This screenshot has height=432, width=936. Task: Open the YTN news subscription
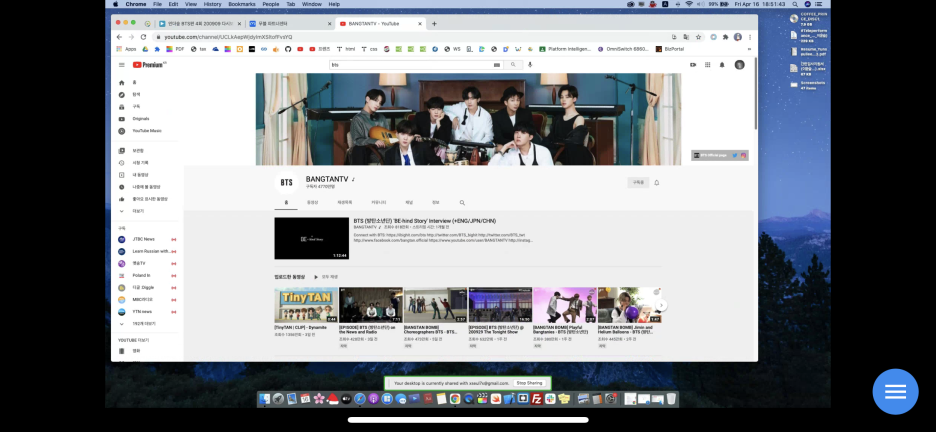point(143,311)
